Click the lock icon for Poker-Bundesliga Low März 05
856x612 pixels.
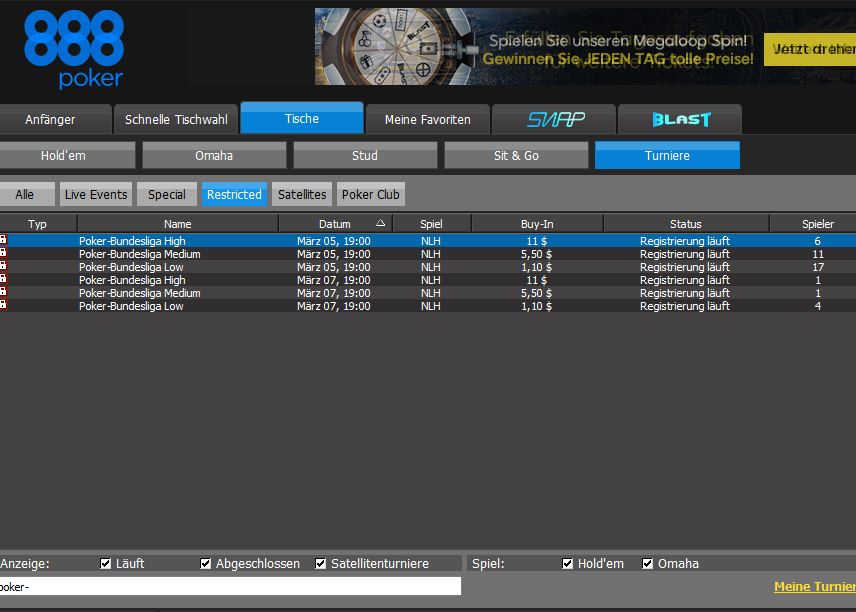pyautogui.click(x=3, y=266)
